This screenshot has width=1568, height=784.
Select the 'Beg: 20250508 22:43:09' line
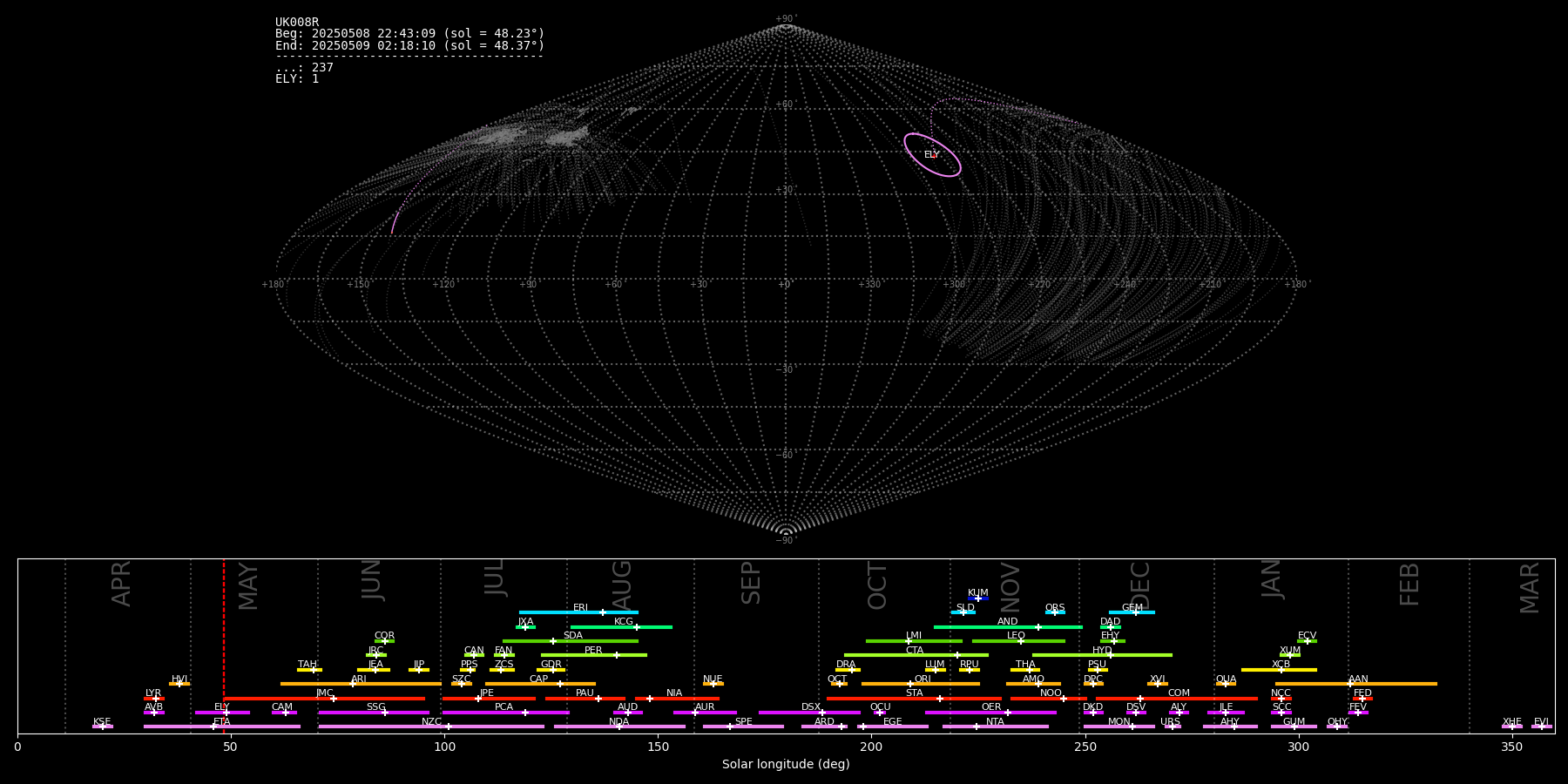409,34
